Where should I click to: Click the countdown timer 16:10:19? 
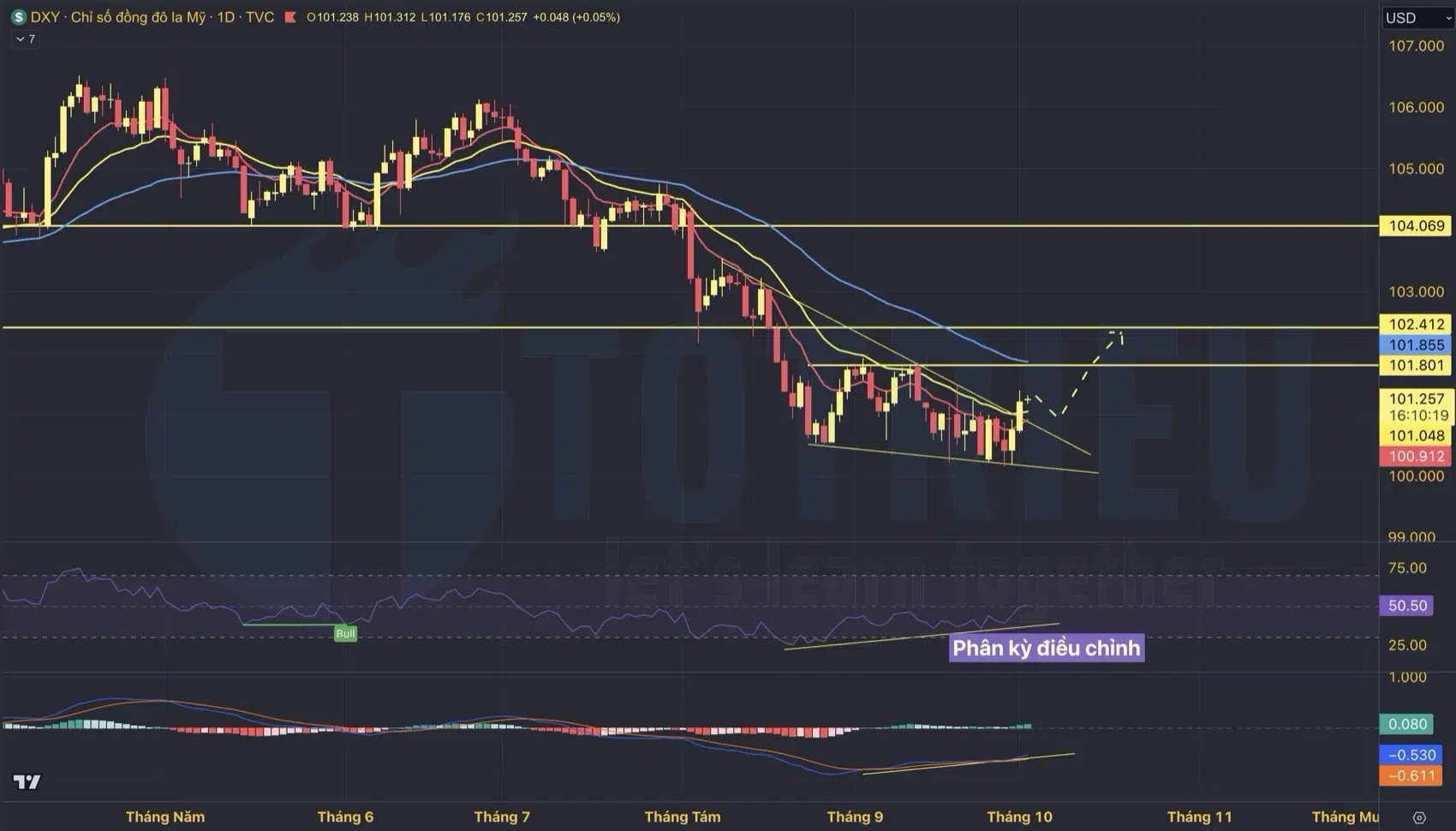(1418, 415)
